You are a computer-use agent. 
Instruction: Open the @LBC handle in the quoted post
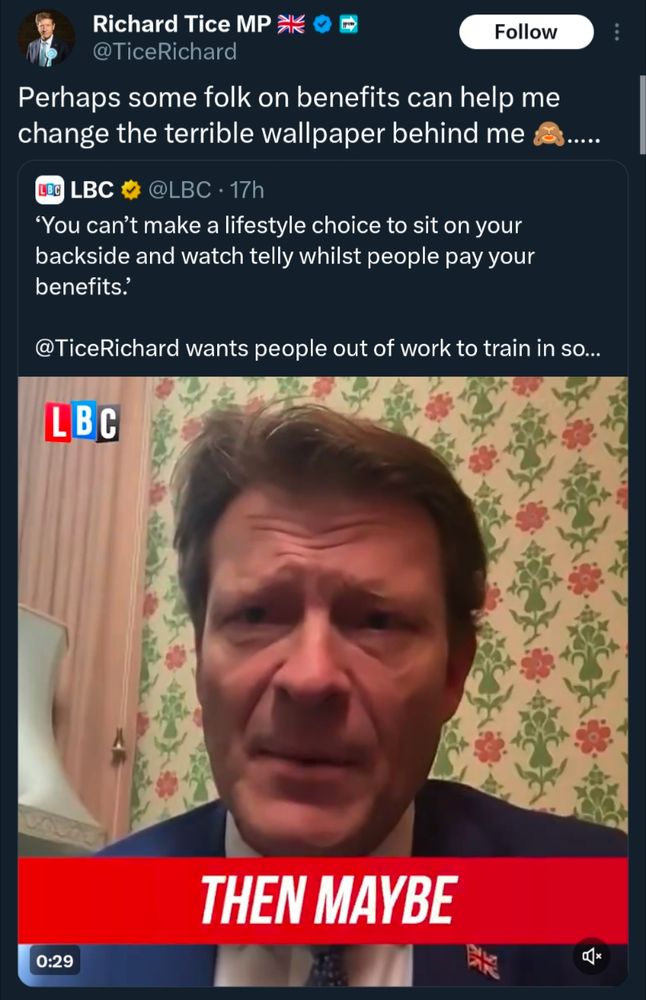pyautogui.click(x=179, y=190)
